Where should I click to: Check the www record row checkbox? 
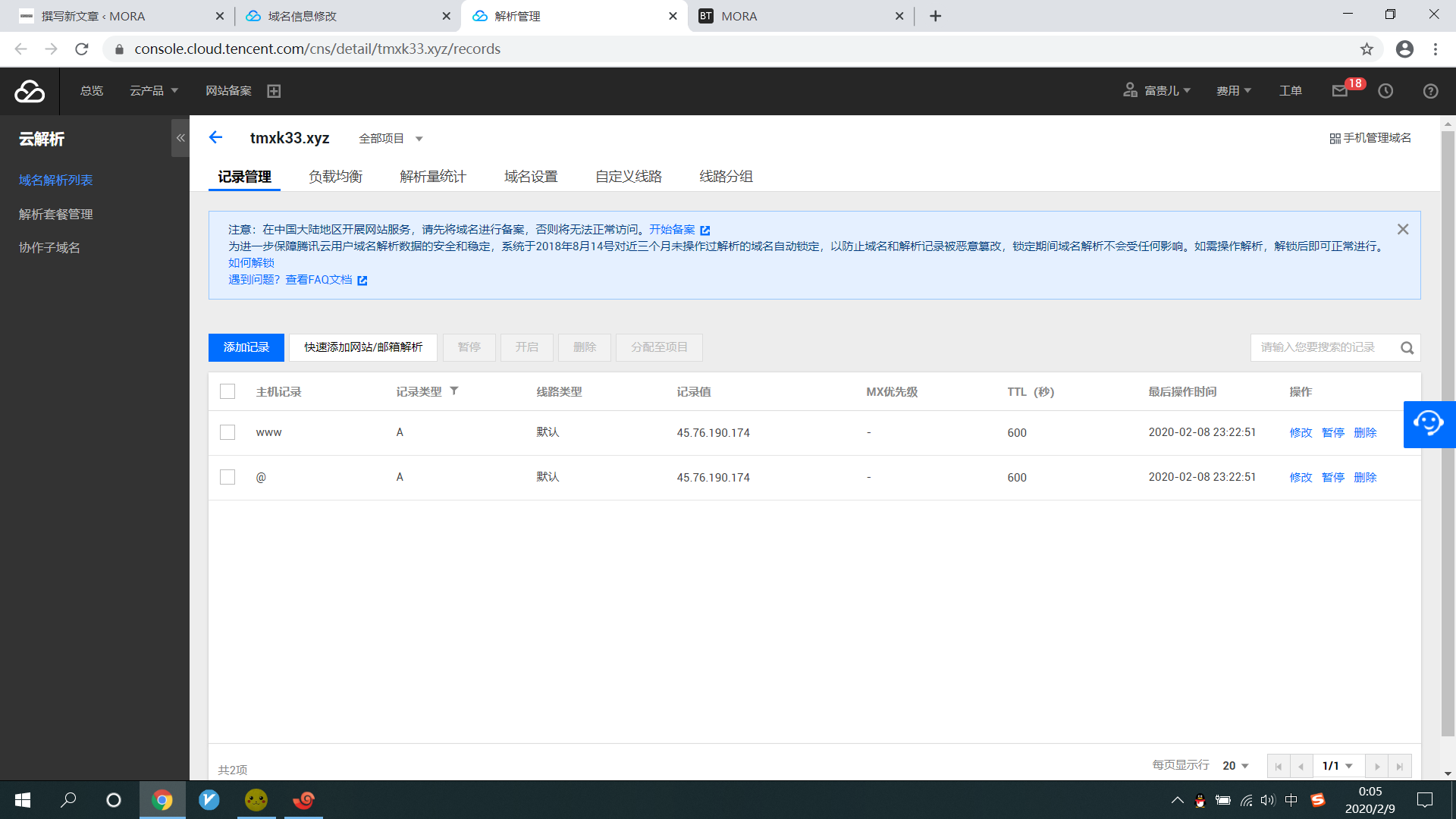pyautogui.click(x=227, y=432)
